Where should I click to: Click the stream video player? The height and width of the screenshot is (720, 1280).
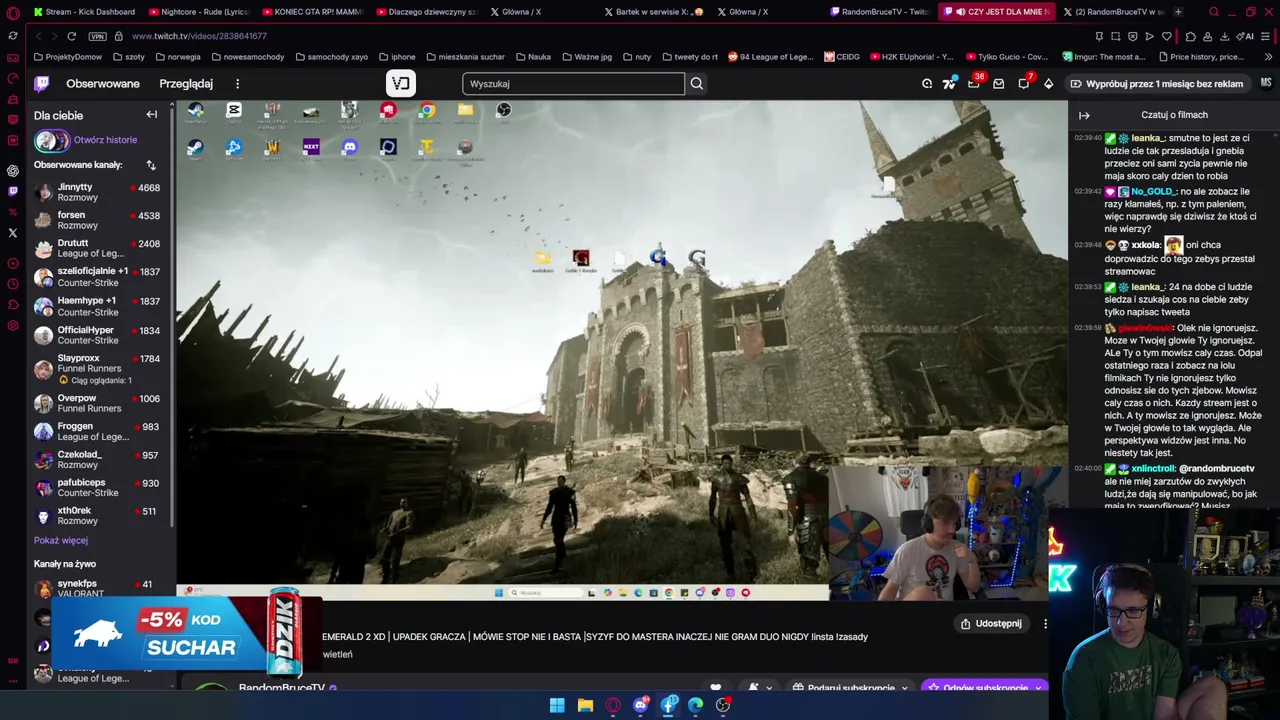tap(622, 350)
